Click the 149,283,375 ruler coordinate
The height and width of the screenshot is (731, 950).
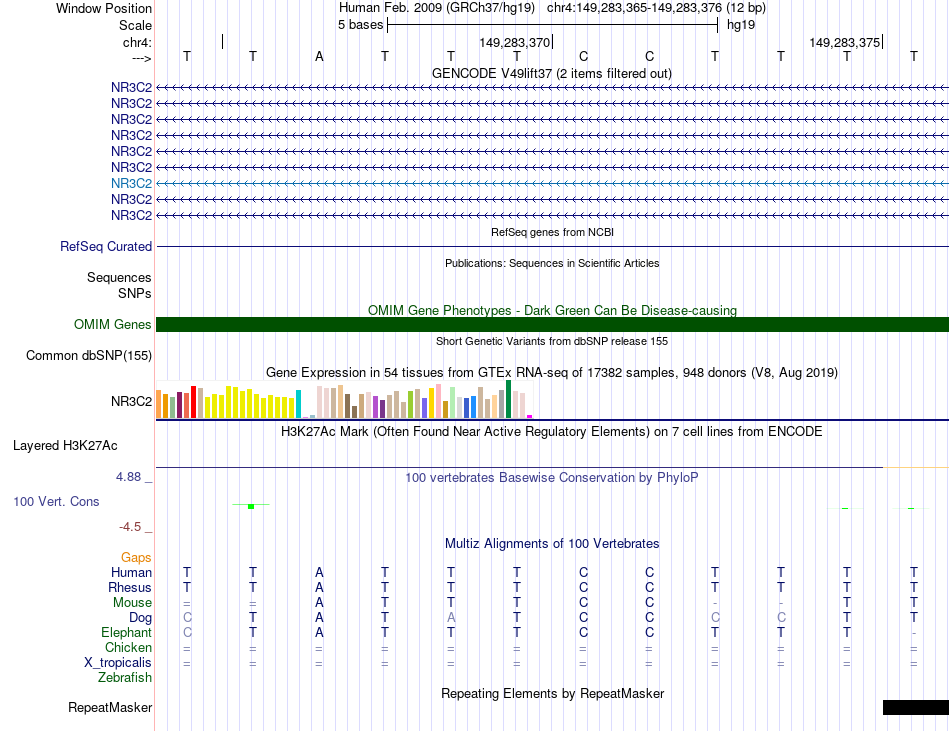coord(845,42)
